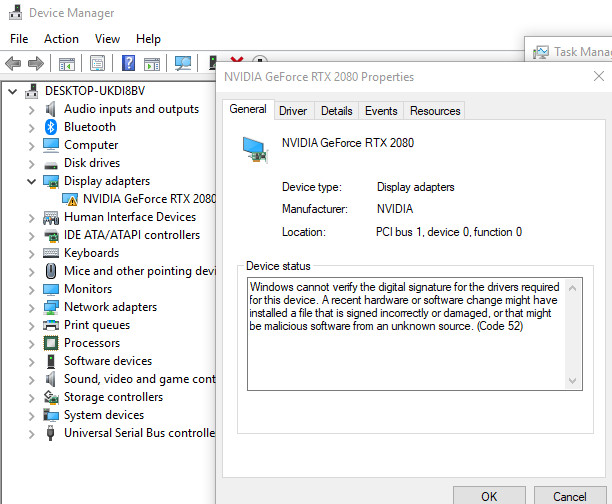Switch to the Details tab
The width and height of the screenshot is (612, 504).
336,111
